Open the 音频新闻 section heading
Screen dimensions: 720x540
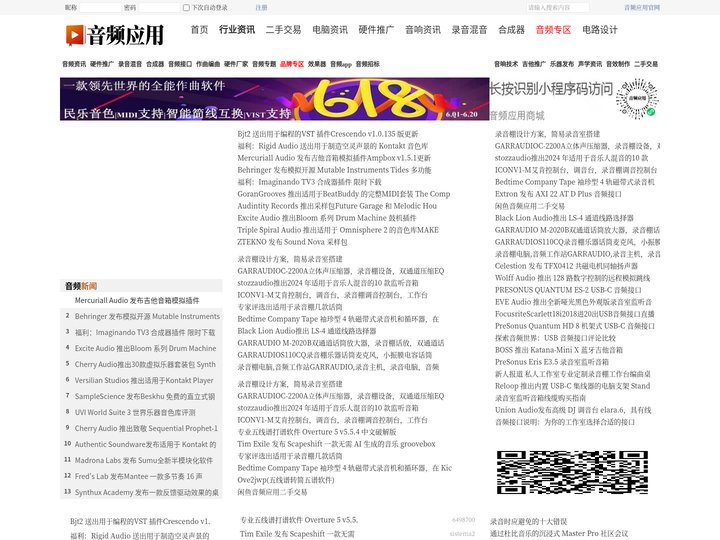81,286
